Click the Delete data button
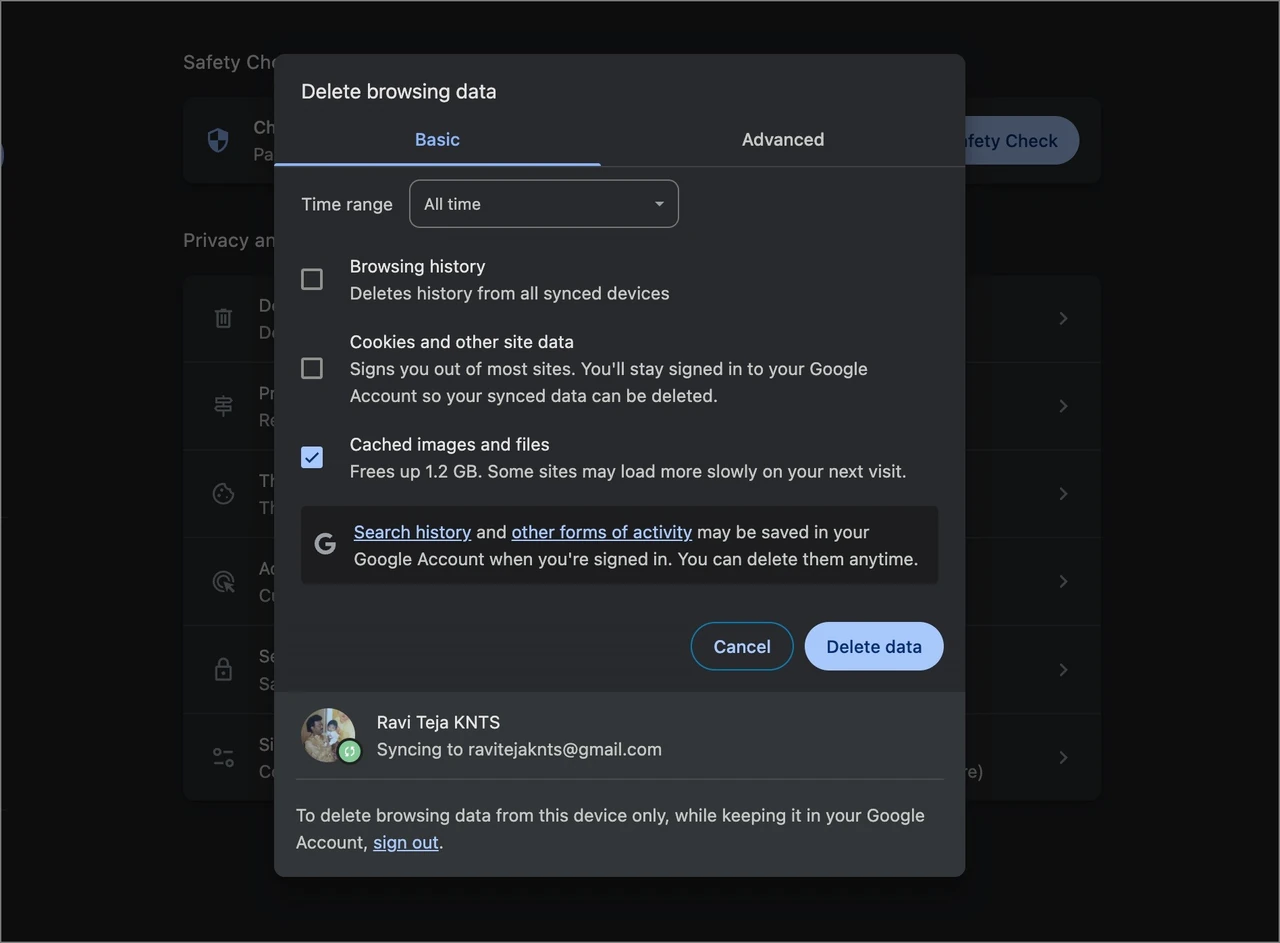Screen dimensions: 1280x943 pyautogui.click(x=874, y=646)
